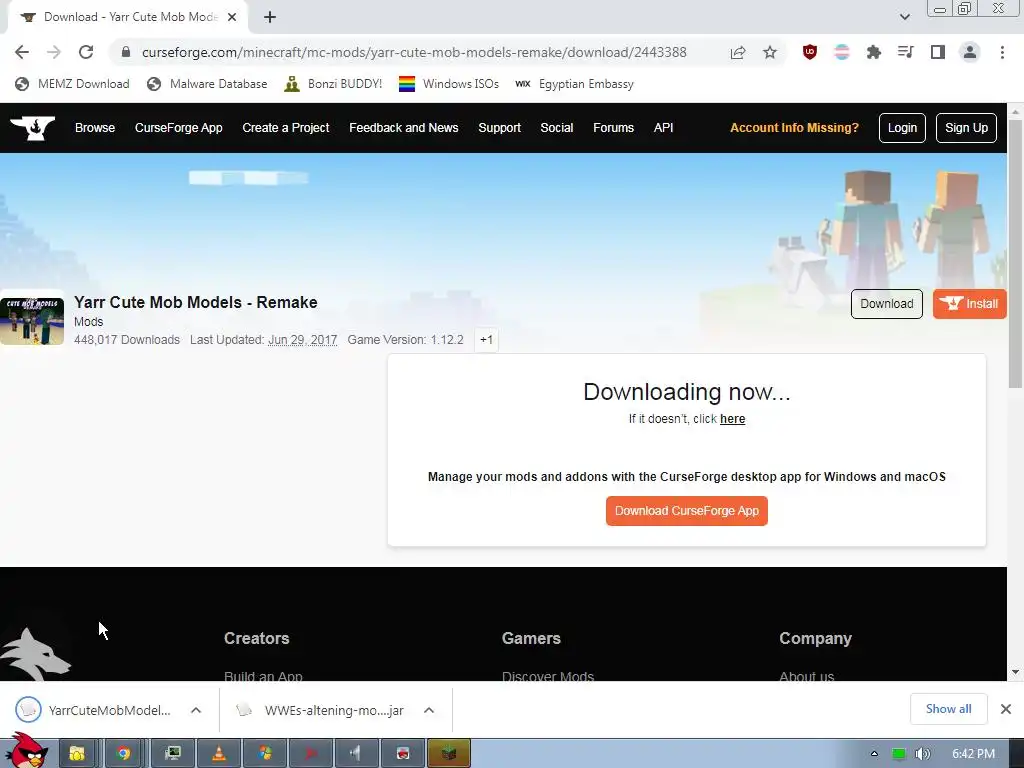Click the CurseForge anvil logo

pyautogui.click(x=32, y=128)
